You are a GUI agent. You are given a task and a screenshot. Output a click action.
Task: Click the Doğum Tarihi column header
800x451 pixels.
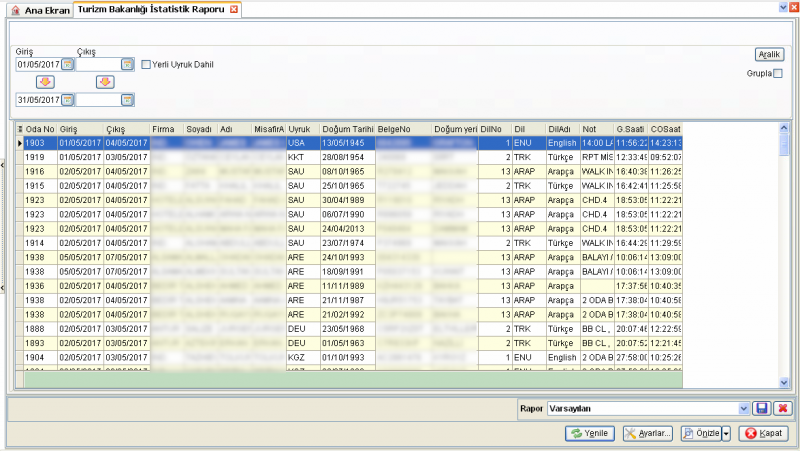347,129
